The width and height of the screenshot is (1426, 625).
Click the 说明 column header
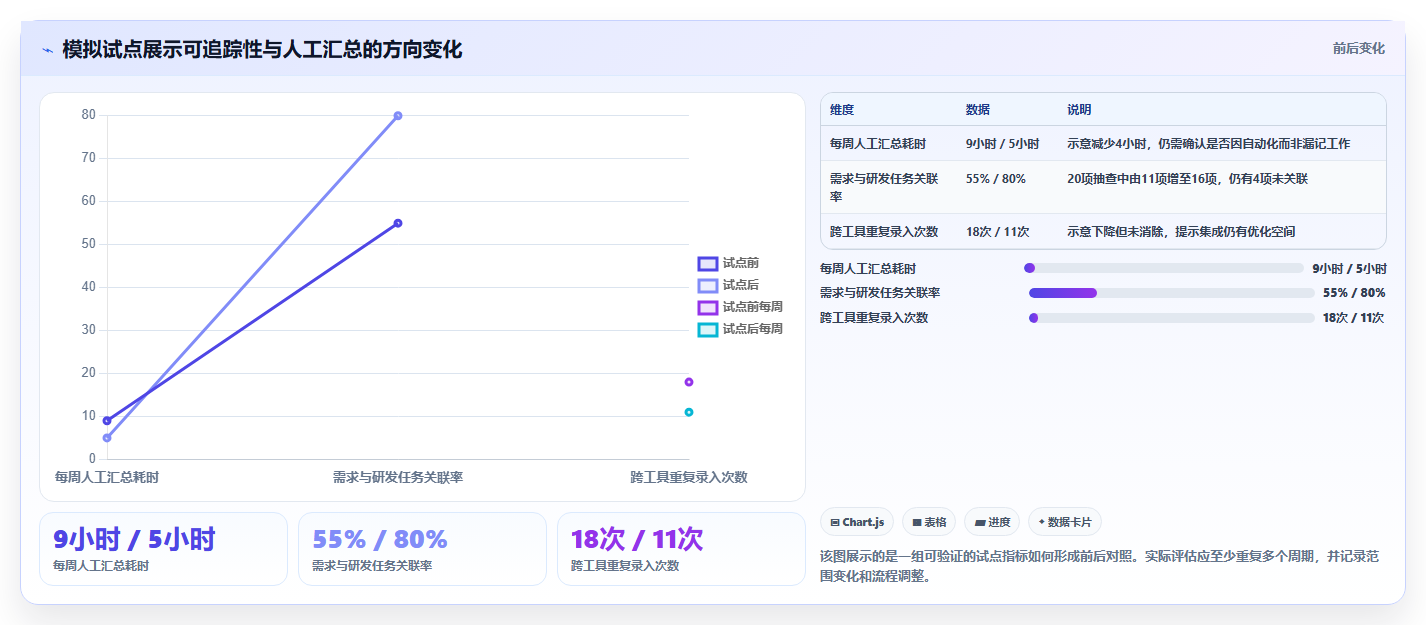click(1079, 110)
